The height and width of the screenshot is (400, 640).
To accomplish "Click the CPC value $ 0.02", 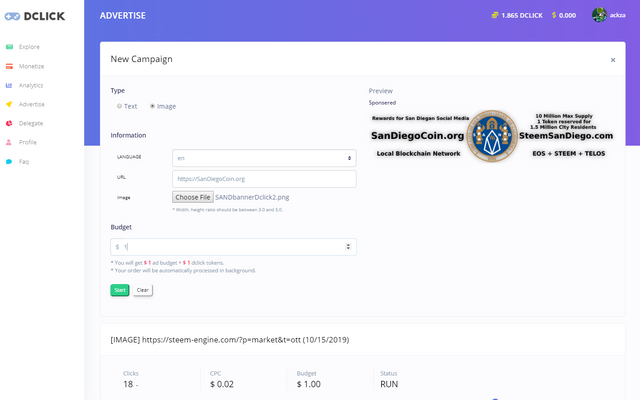I will click(222, 384).
